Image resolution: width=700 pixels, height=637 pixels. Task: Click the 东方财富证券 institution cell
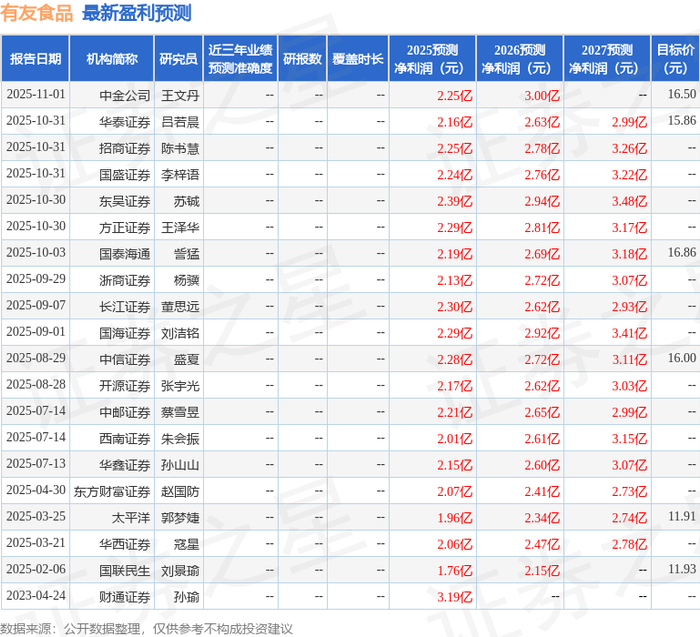click(112, 491)
